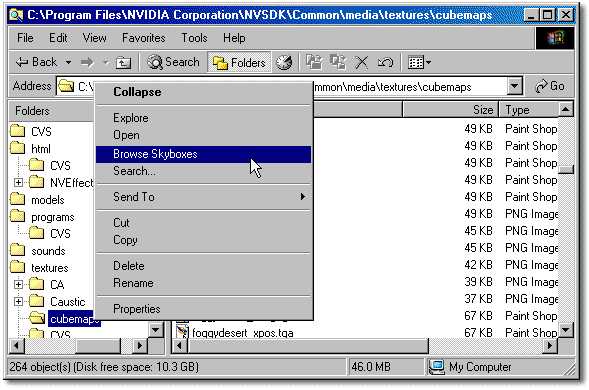Click the Go button
The image size is (589, 390).
pyautogui.click(x=550, y=86)
